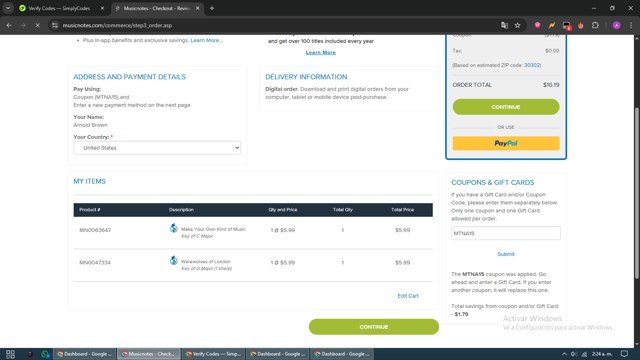Open extension with red badge
The height and width of the screenshot is (360, 640).
[567, 26]
